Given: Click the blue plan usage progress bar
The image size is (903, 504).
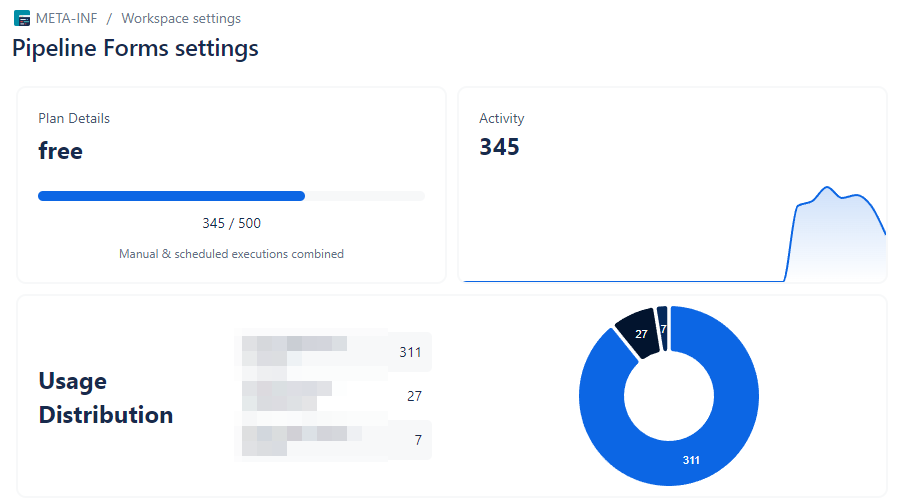Looking at the screenshot, I should pyautogui.click(x=171, y=196).
